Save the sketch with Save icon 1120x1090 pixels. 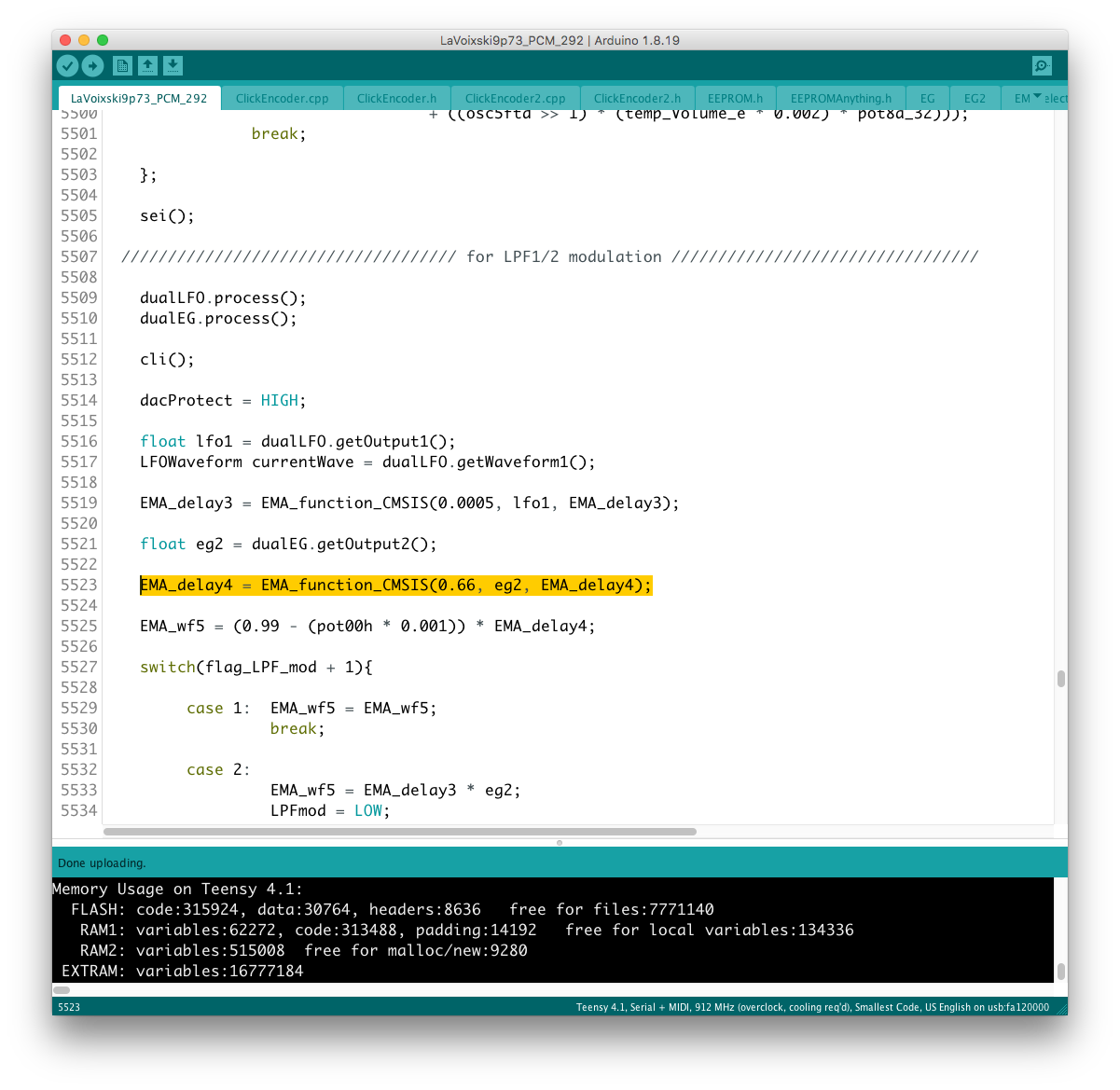(173, 65)
